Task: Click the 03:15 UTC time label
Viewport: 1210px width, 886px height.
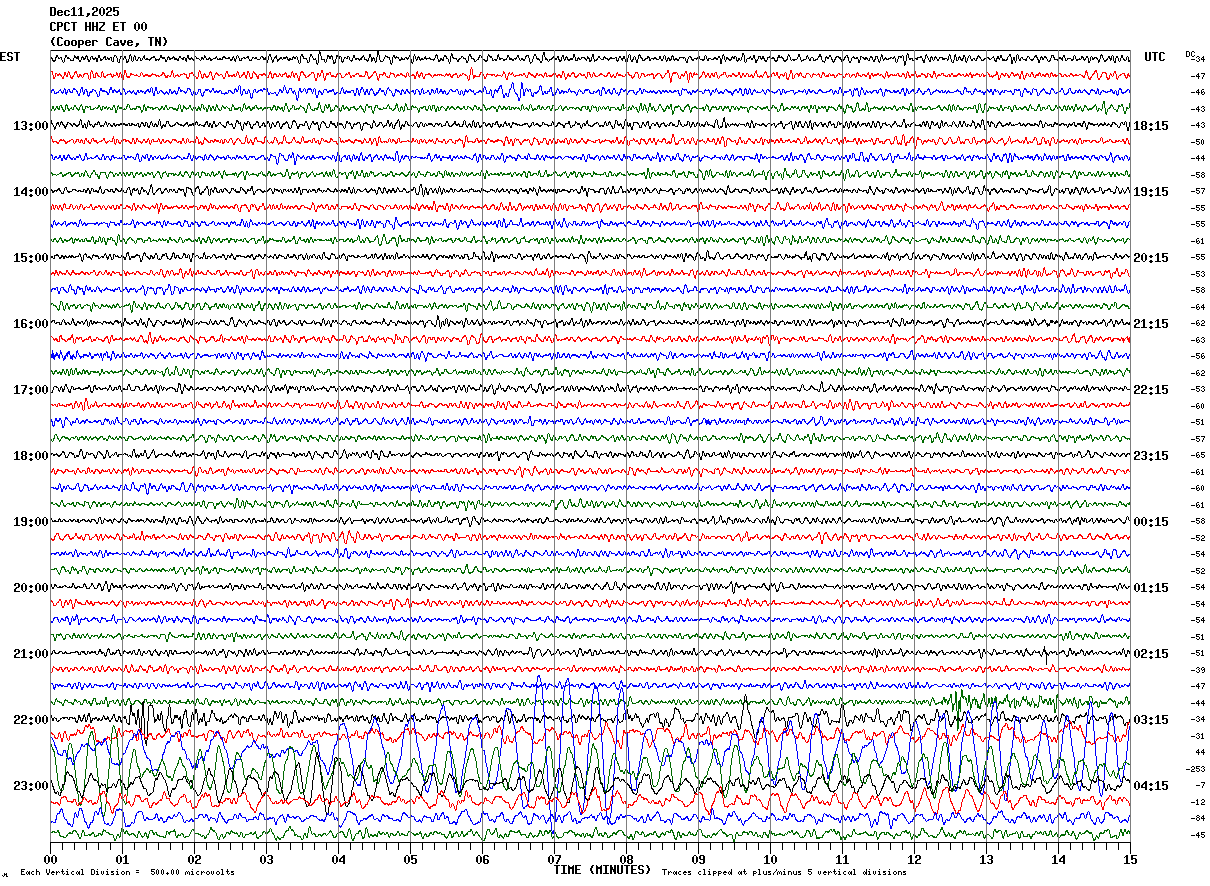Action: (1151, 720)
